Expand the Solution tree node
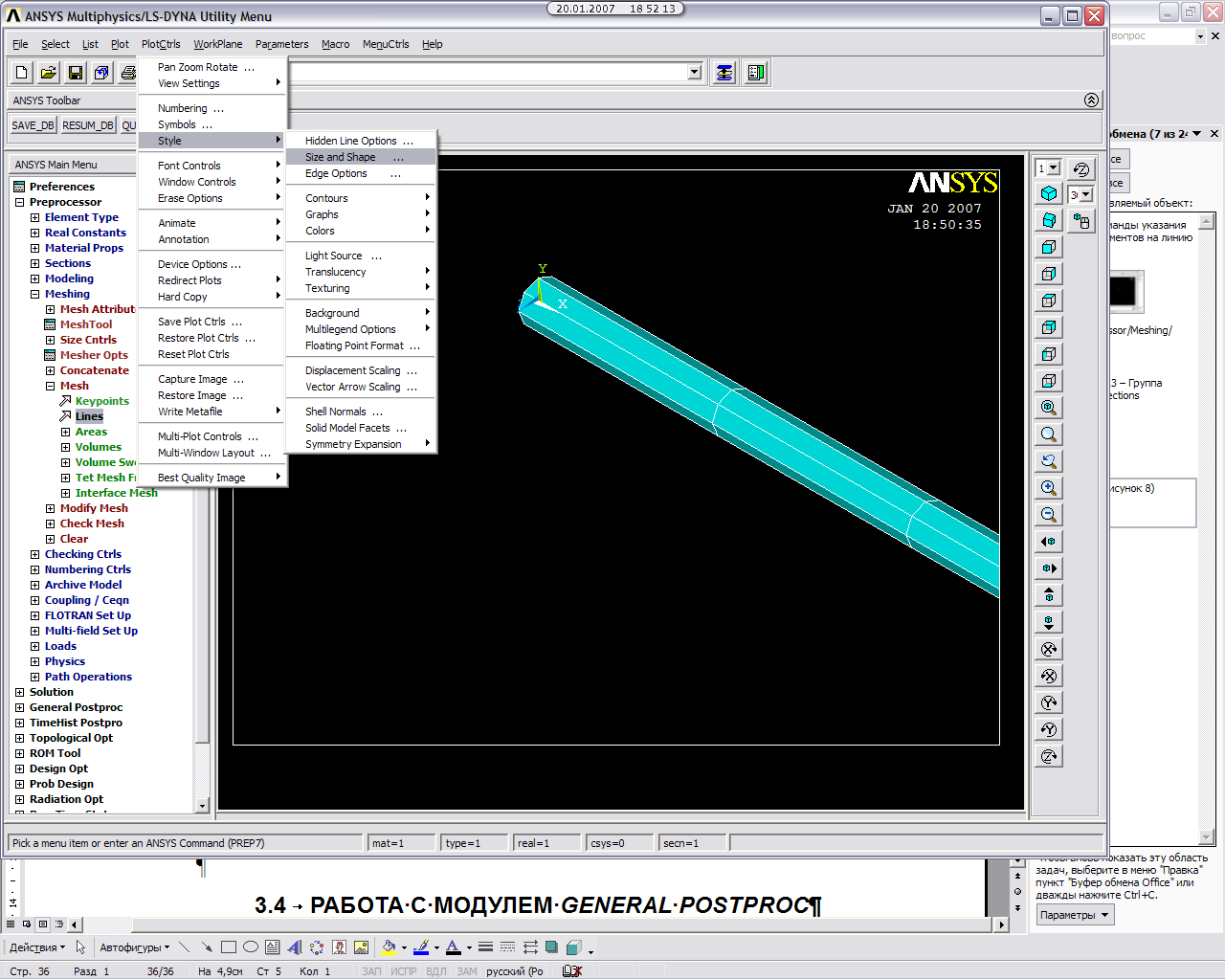The width and height of the screenshot is (1225, 980). [x=19, y=692]
